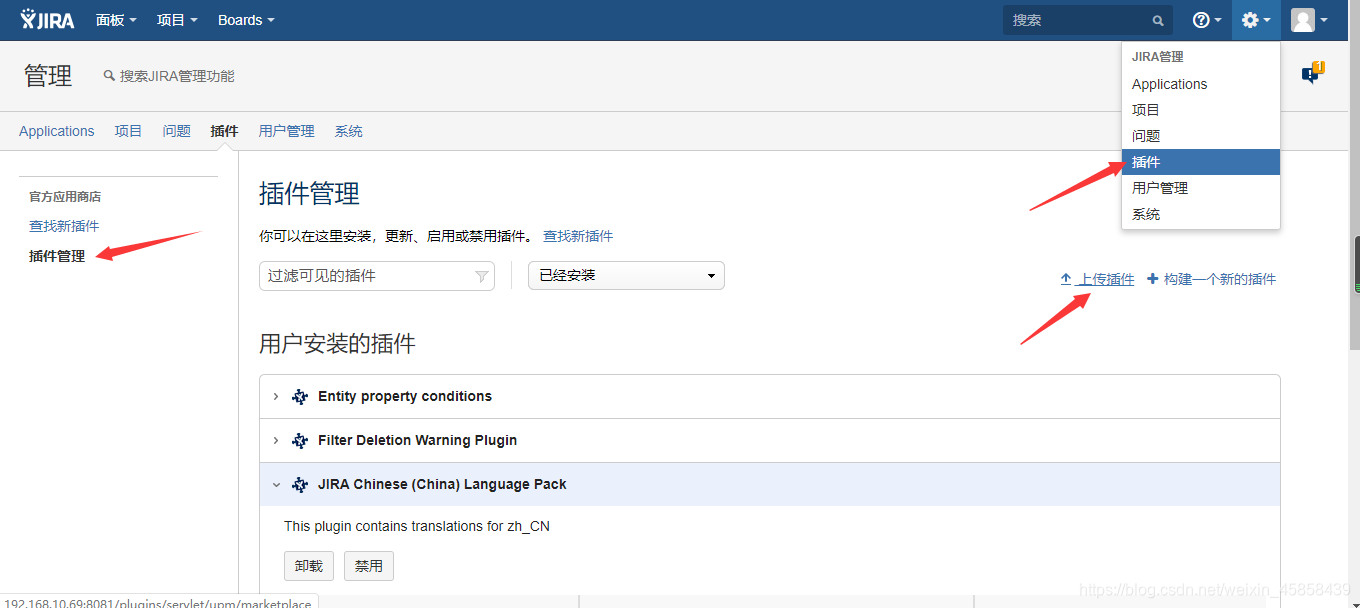Expand the Entity property conditions row
1360x608 pixels.
(x=276, y=397)
